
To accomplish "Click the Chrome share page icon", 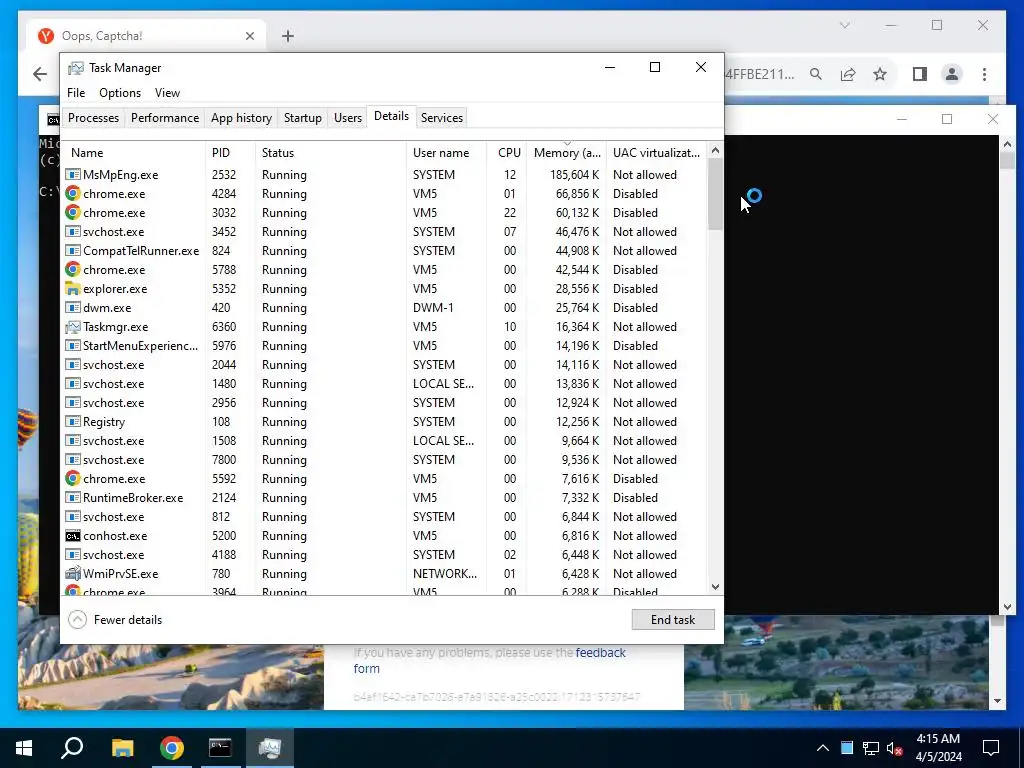I will tap(848, 74).
